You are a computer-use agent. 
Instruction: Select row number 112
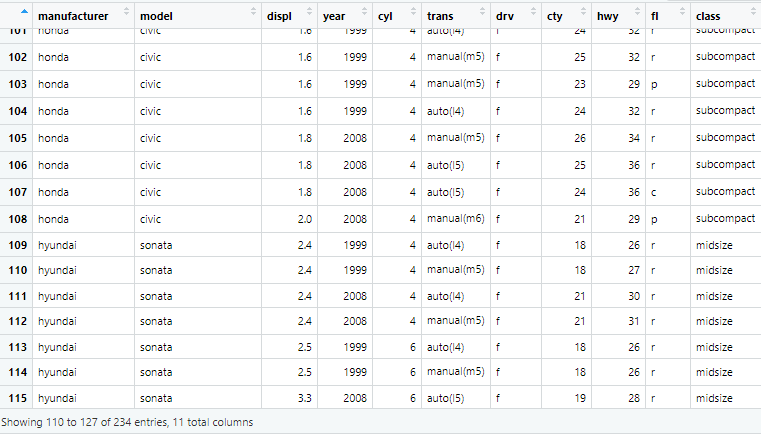(x=17, y=321)
